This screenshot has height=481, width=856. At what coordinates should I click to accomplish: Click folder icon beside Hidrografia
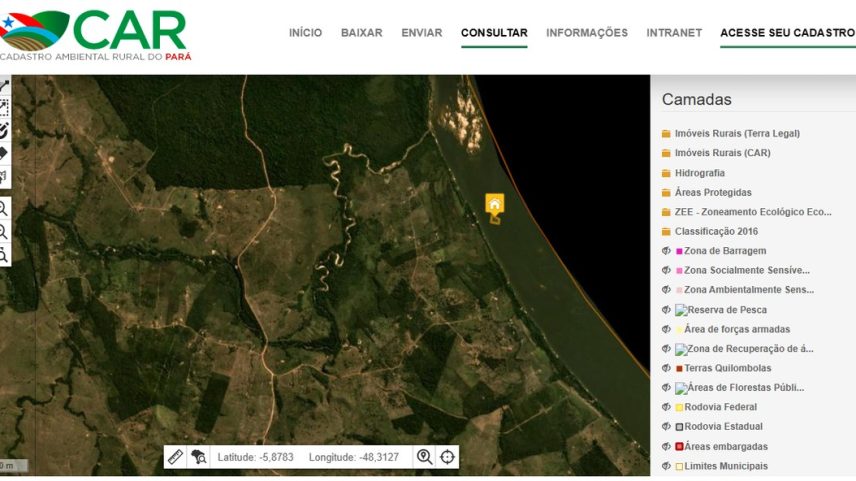(666, 173)
